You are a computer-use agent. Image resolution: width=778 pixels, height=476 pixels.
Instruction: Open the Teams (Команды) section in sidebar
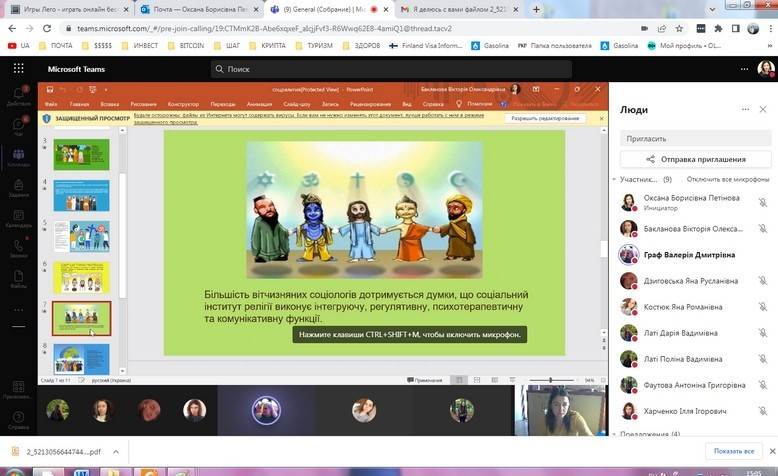tap(18, 157)
